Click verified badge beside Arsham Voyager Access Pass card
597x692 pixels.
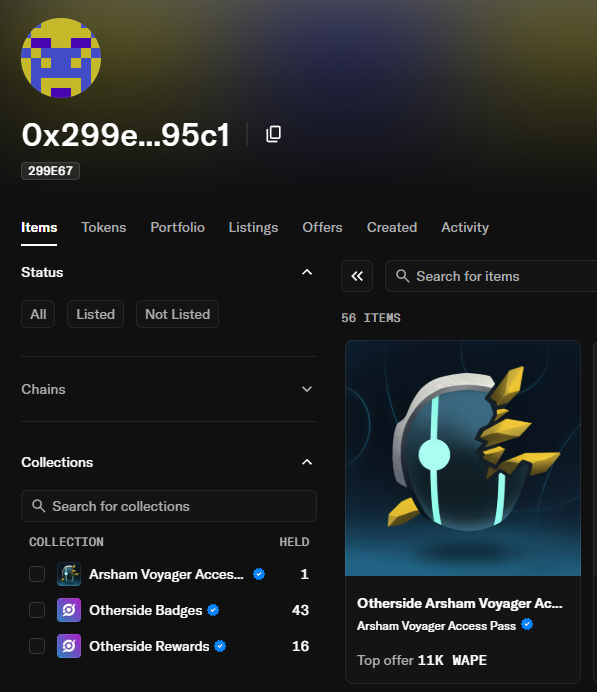[527, 625]
